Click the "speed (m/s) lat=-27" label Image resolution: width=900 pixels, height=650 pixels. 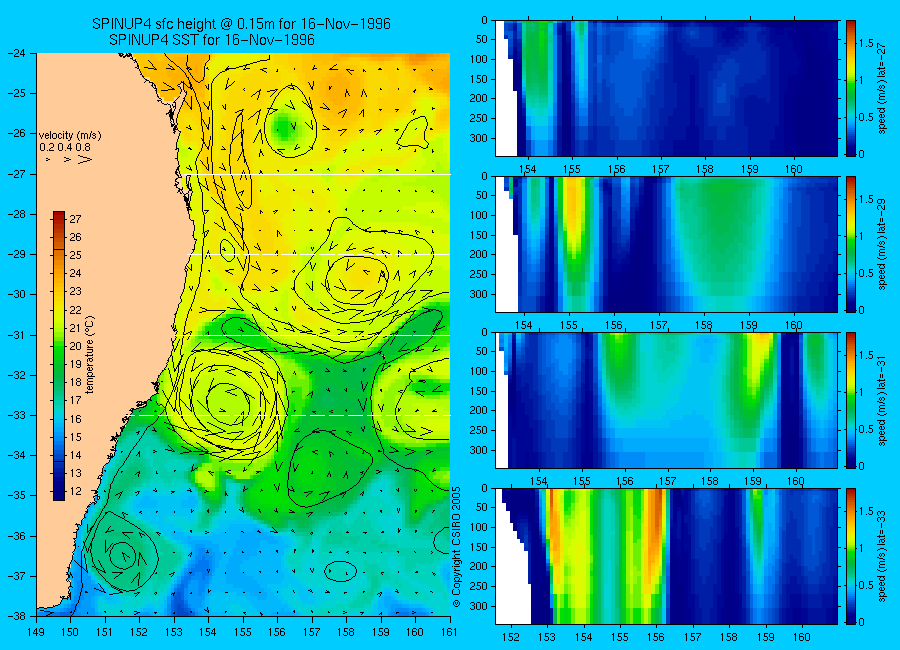click(883, 88)
